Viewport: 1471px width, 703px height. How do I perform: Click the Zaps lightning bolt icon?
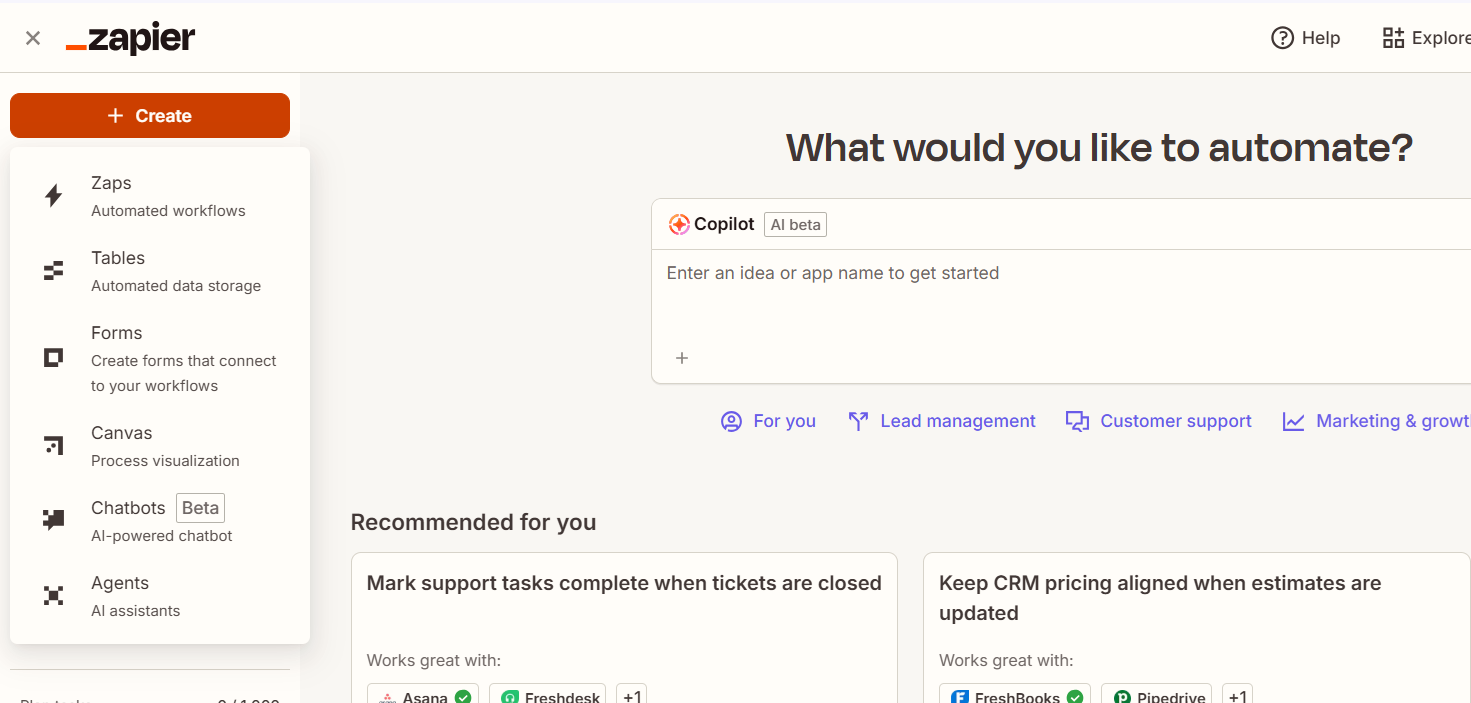(54, 196)
